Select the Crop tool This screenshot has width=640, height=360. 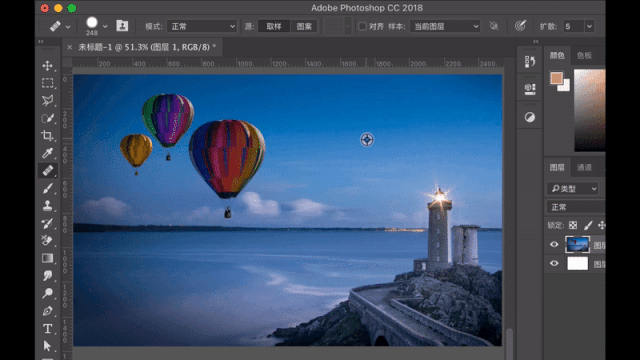(x=47, y=135)
